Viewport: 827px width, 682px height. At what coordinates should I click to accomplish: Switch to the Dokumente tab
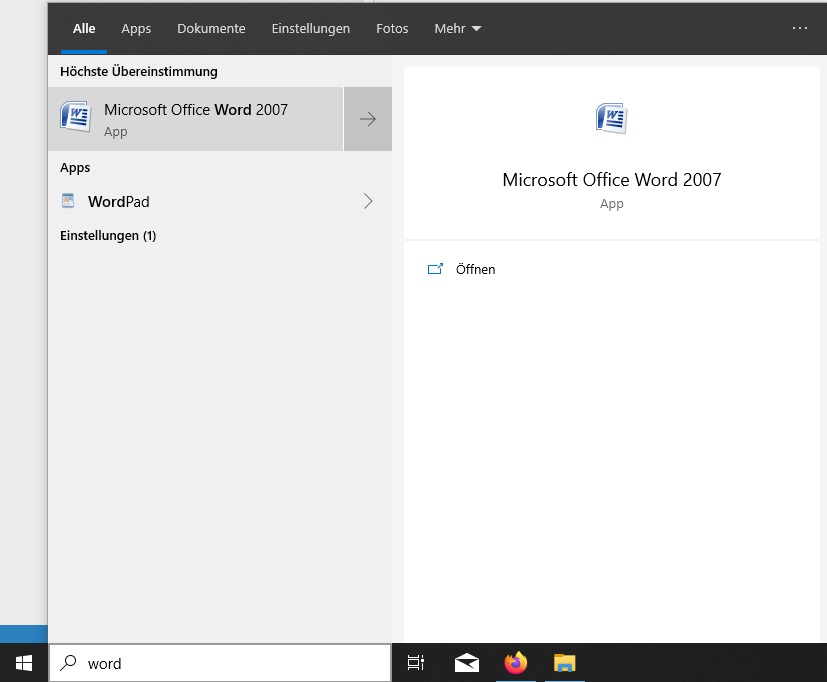[x=211, y=28]
